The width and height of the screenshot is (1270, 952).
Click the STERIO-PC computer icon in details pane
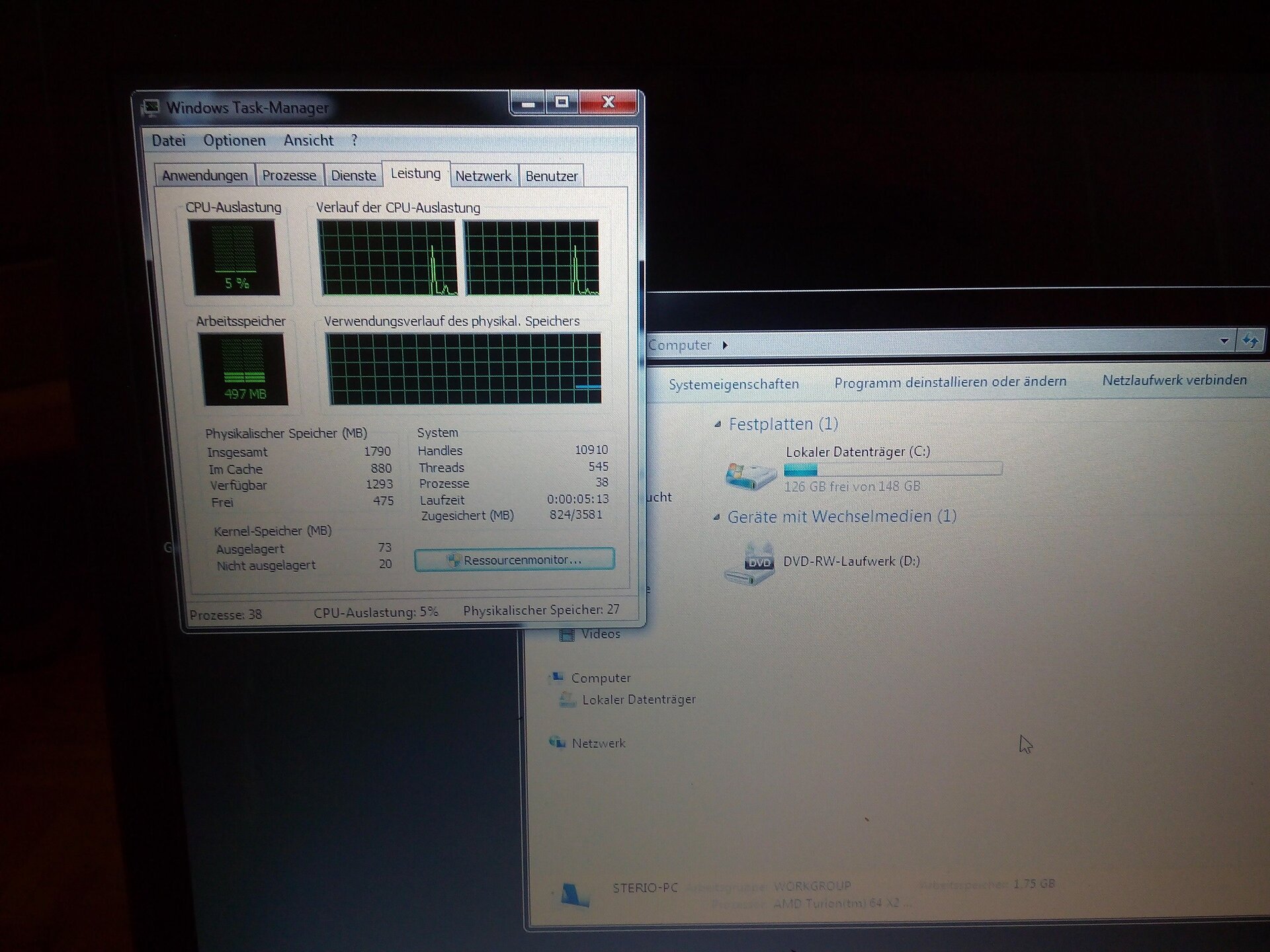(574, 894)
